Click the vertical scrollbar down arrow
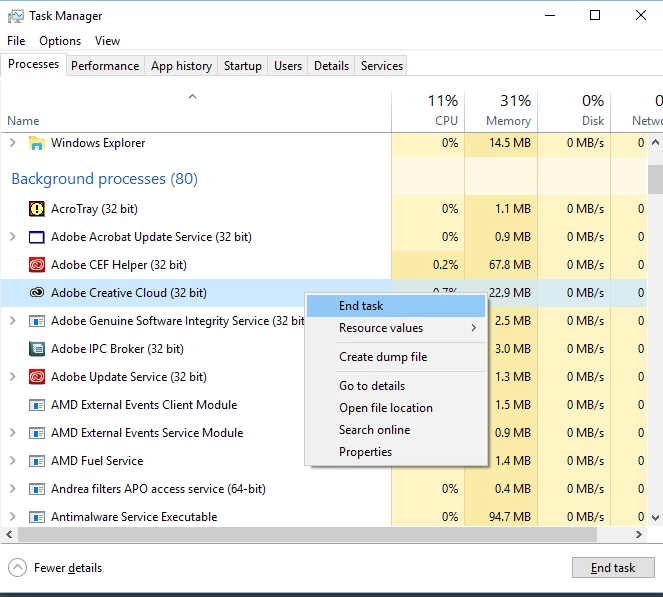The width and height of the screenshot is (663, 597). pyautogui.click(x=655, y=518)
